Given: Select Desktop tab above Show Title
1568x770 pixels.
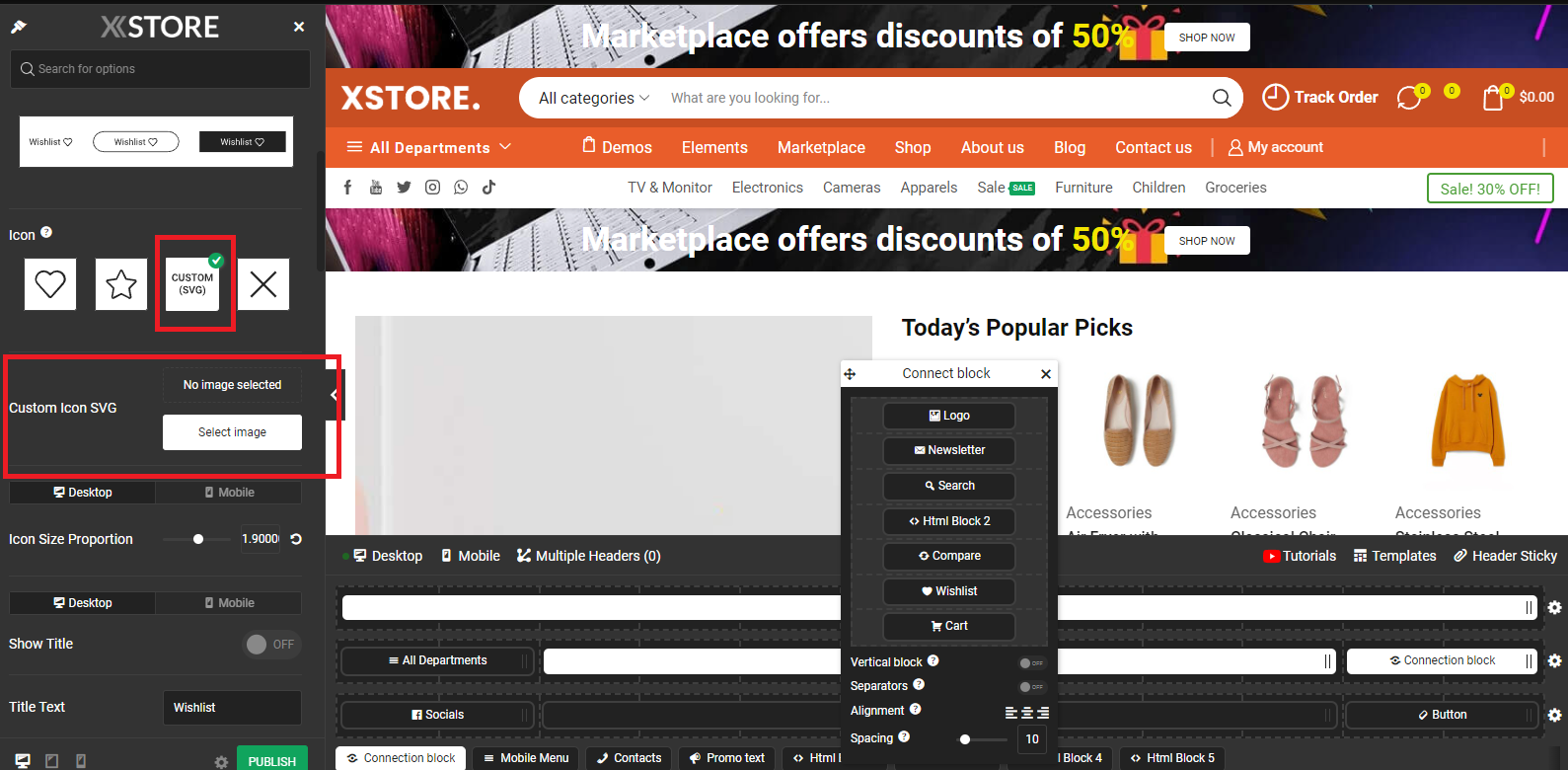Looking at the screenshot, I should tap(83, 603).
